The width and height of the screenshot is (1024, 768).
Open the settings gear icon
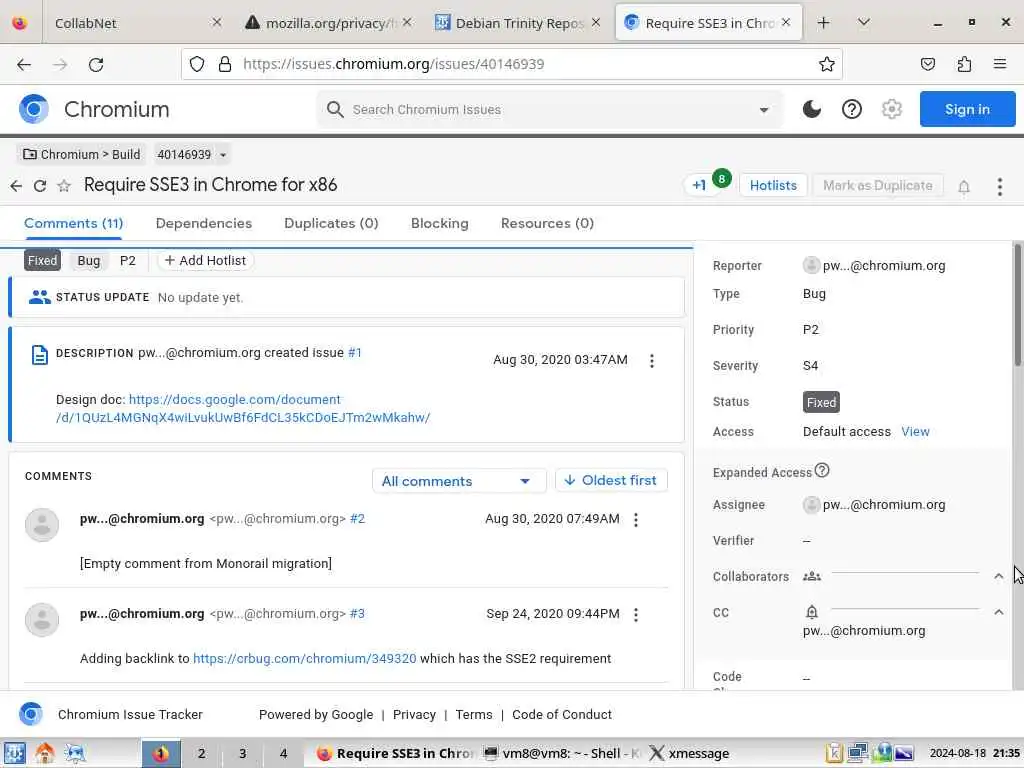click(x=891, y=109)
